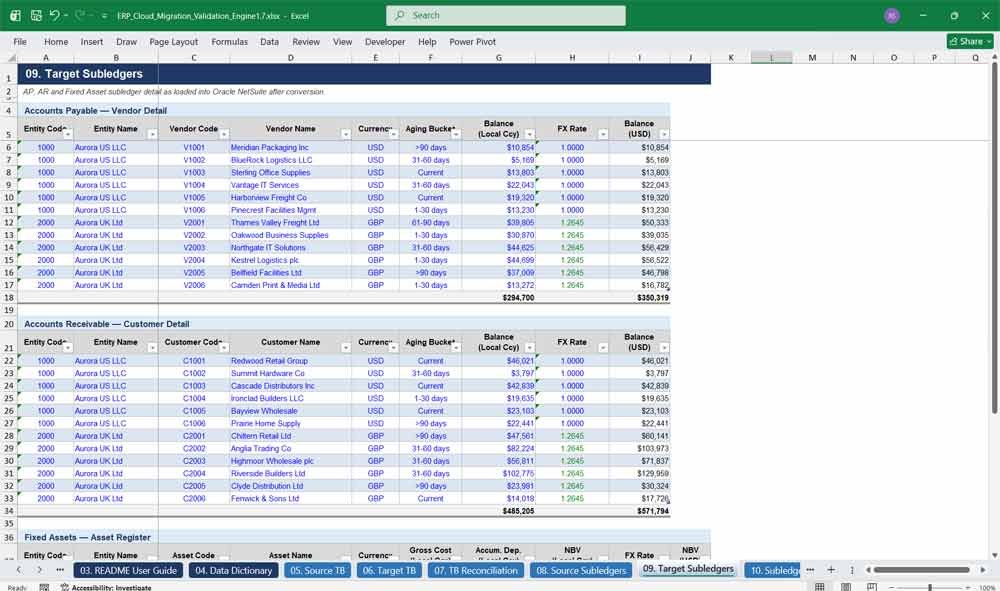Select customer code cell C2003
The height and width of the screenshot is (591, 1000).
click(194, 461)
